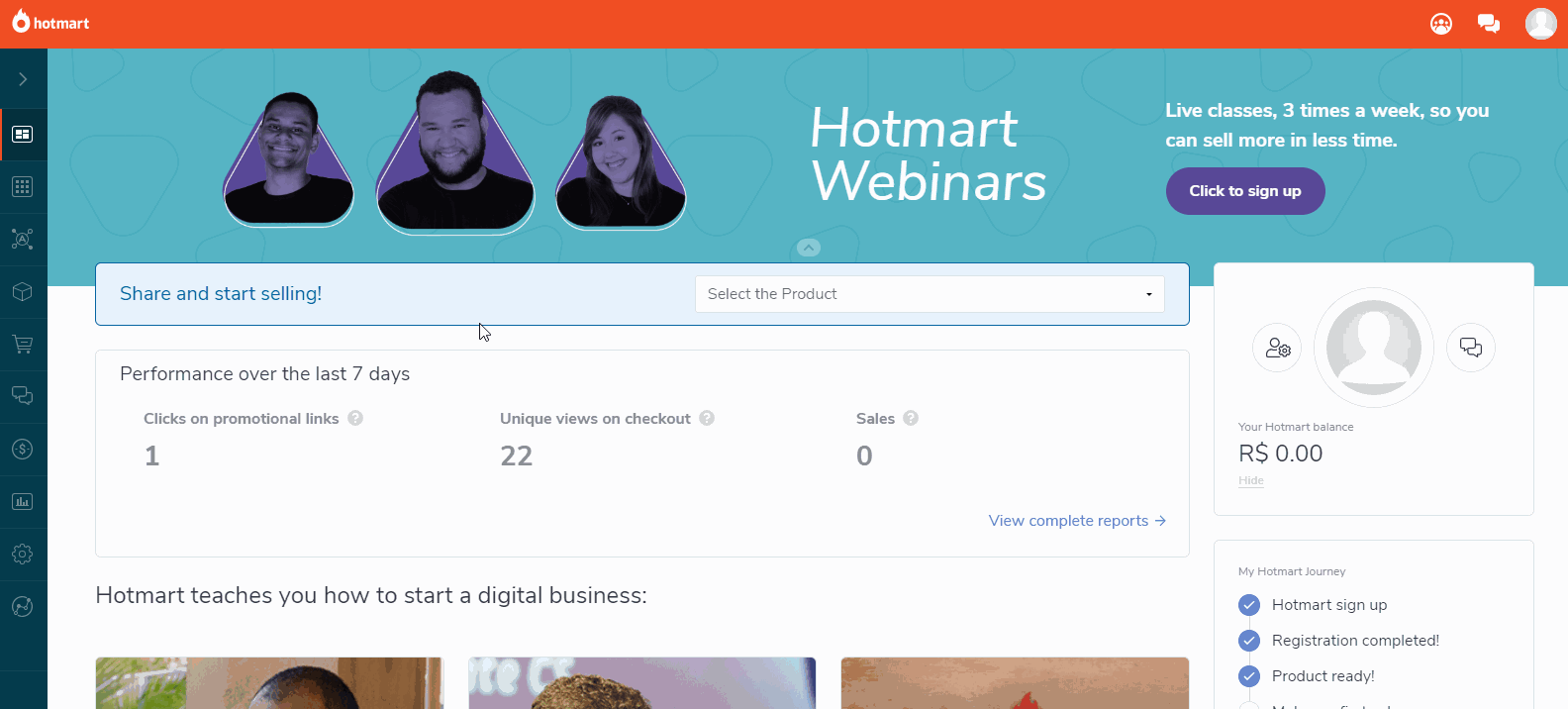Open the grid apps icon in sidebar
This screenshot has height=709, width=1568.
click(23, 187)
